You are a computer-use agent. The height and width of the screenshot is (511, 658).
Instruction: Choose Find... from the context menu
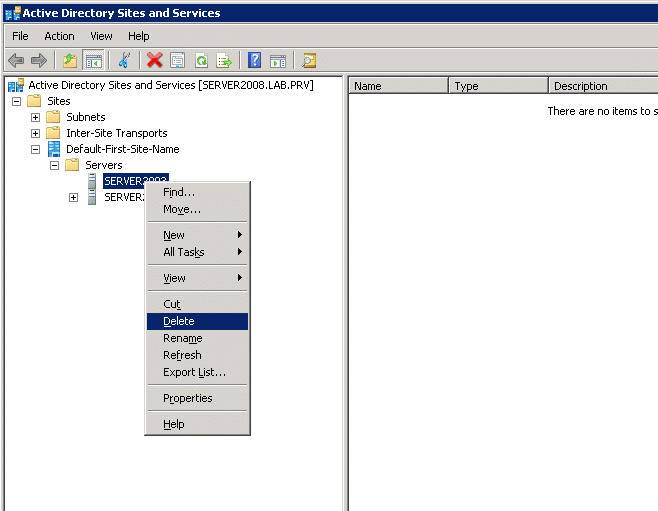click(x=197, y=192)
